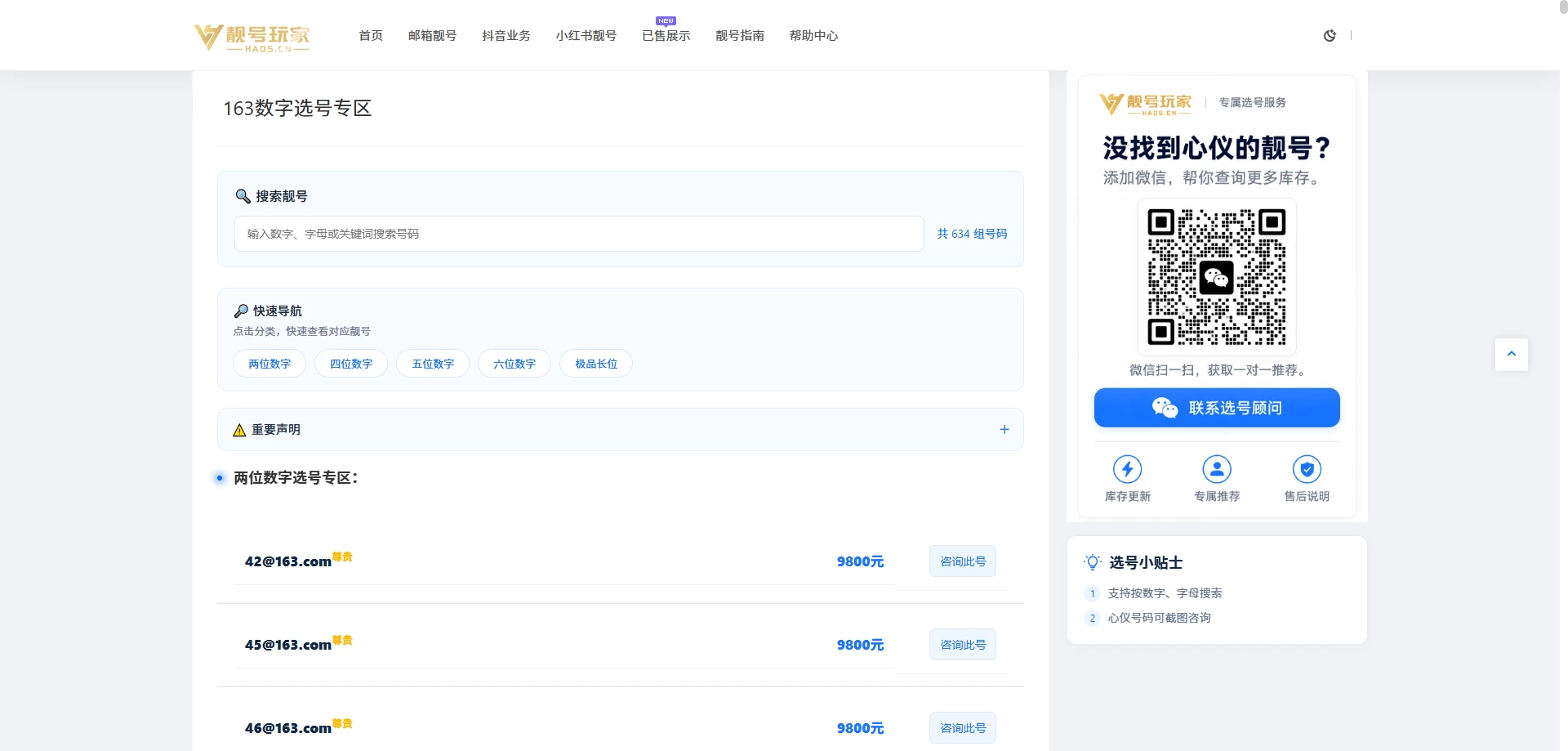
Task: Open 小红书靓号 navigation item
Action: (x=586, y=35)
